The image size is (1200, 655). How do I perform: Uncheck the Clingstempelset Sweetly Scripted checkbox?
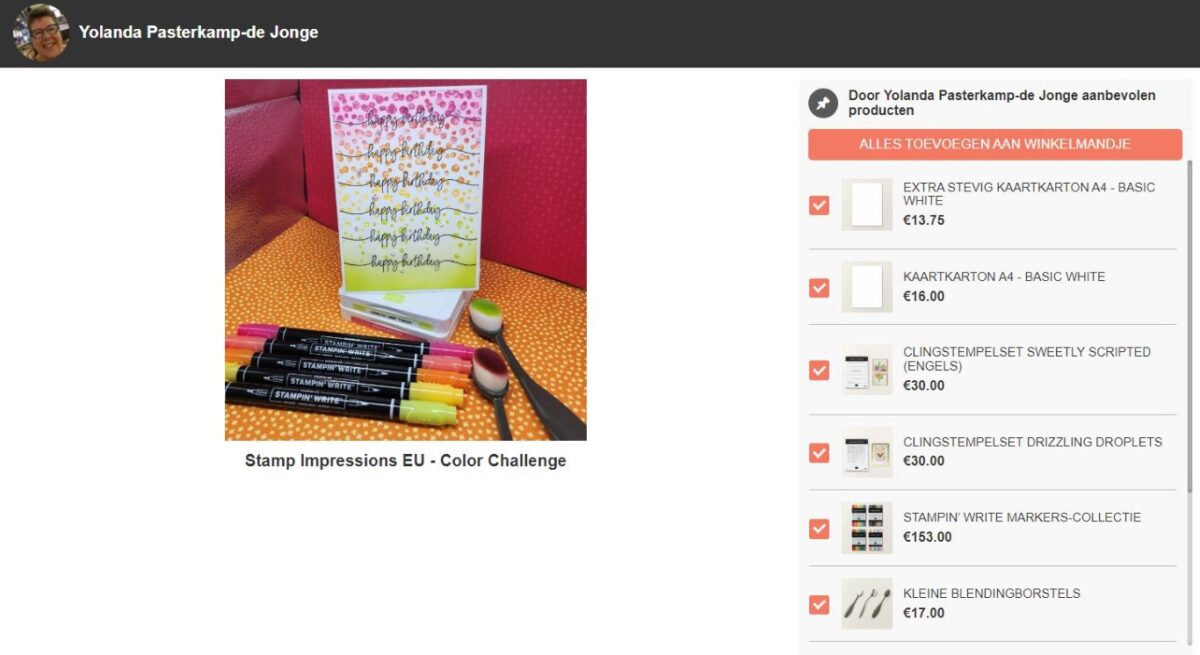pyautogui.click(x=819, y=370)
